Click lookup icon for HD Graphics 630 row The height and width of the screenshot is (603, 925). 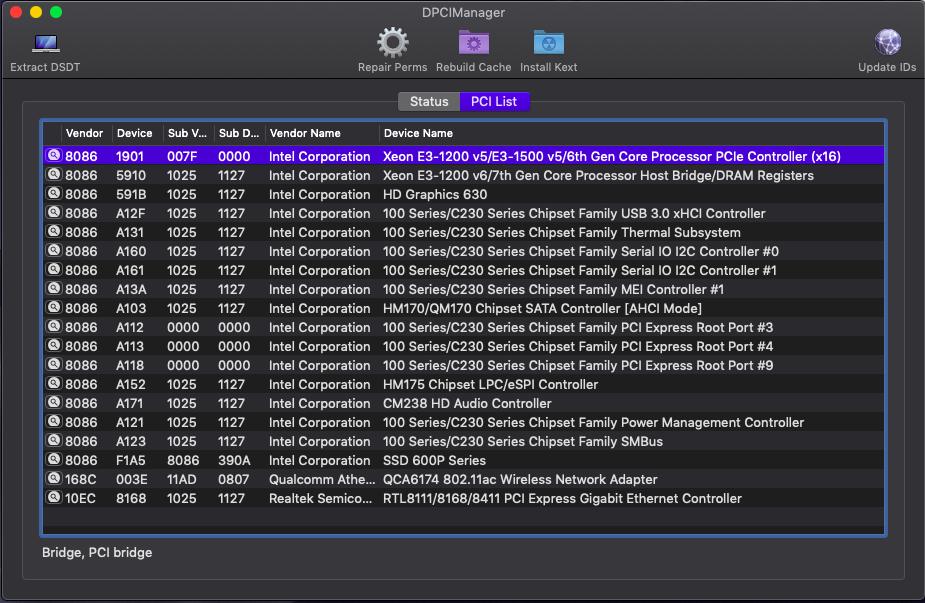54,194
